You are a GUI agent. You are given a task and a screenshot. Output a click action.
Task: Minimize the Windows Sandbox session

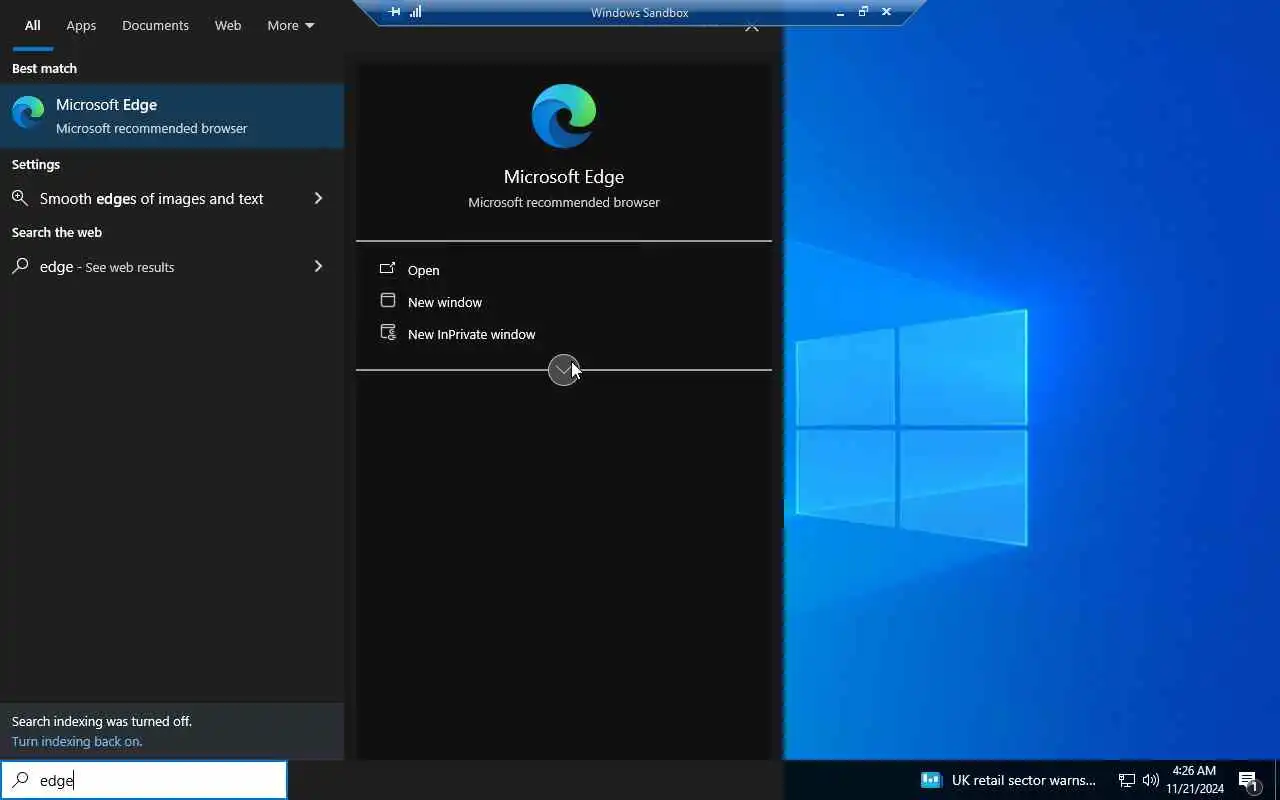840,12
